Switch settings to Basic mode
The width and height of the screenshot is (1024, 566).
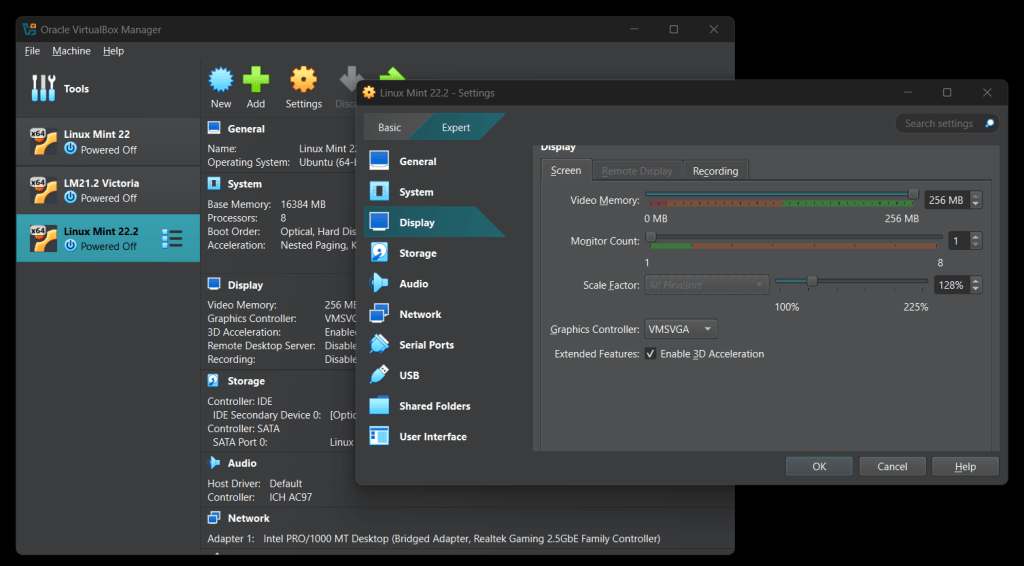coord(389,127)
